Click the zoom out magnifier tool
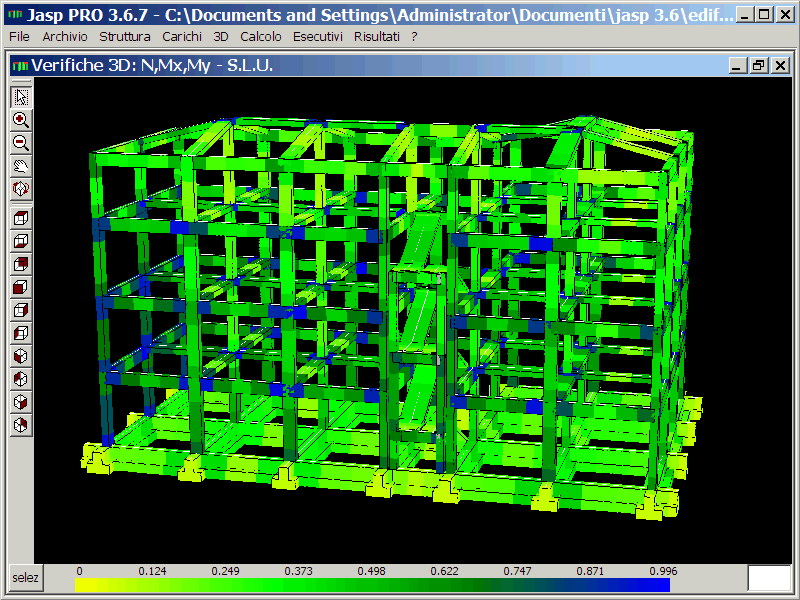 [21, 142]
